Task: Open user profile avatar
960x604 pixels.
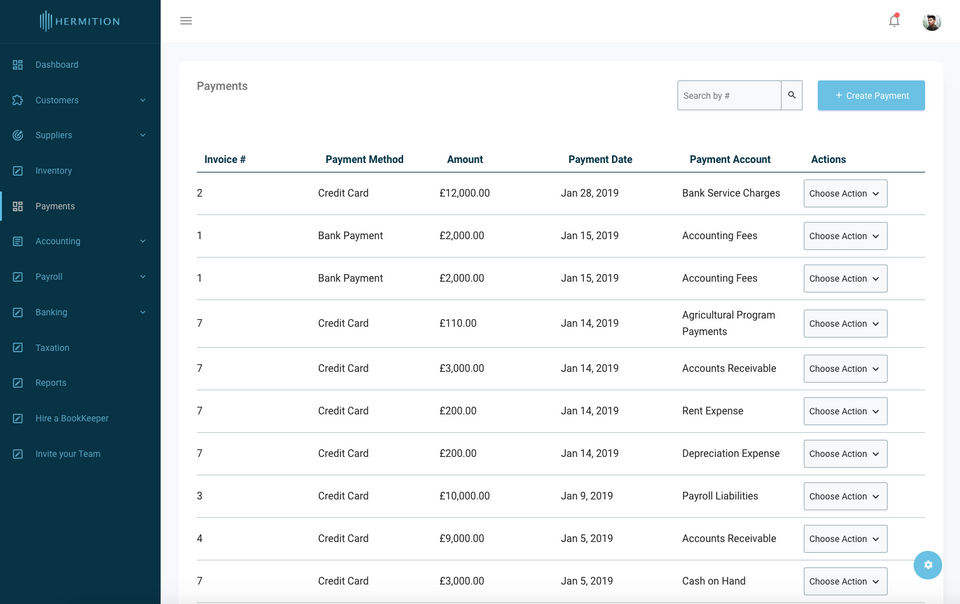Action: [x=931, y=21]
